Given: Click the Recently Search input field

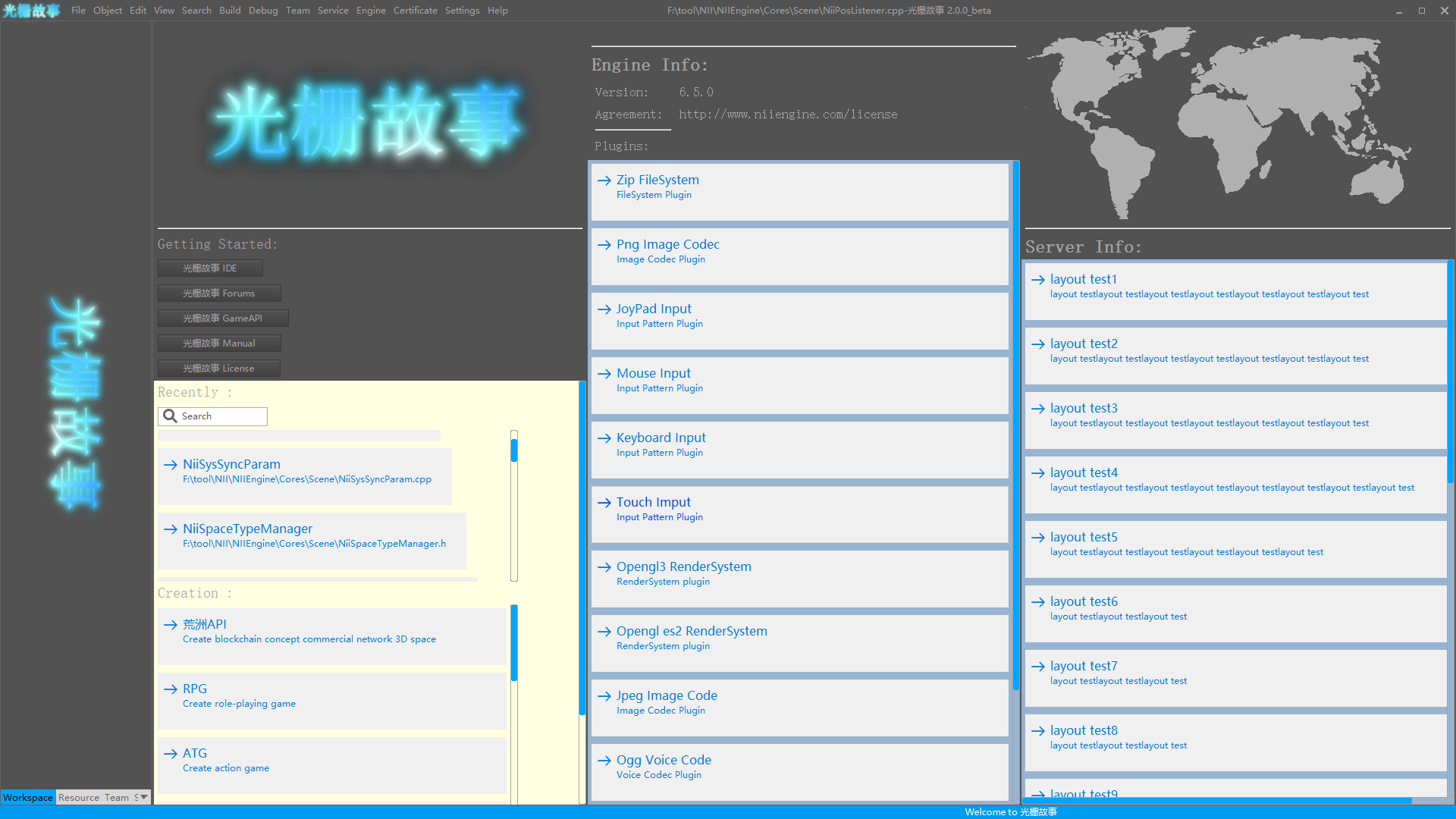Looking at the screenshot, I should (x=212, y=416).
